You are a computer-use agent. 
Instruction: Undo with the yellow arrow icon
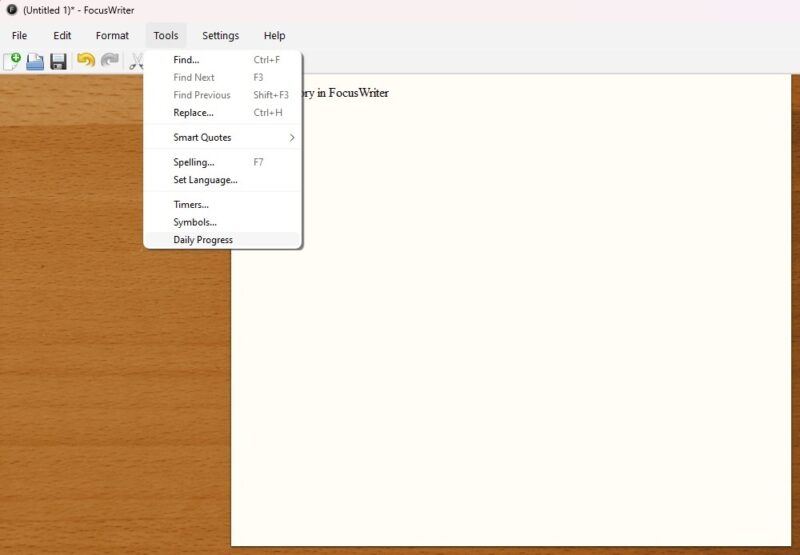click(x=86, y=61)
